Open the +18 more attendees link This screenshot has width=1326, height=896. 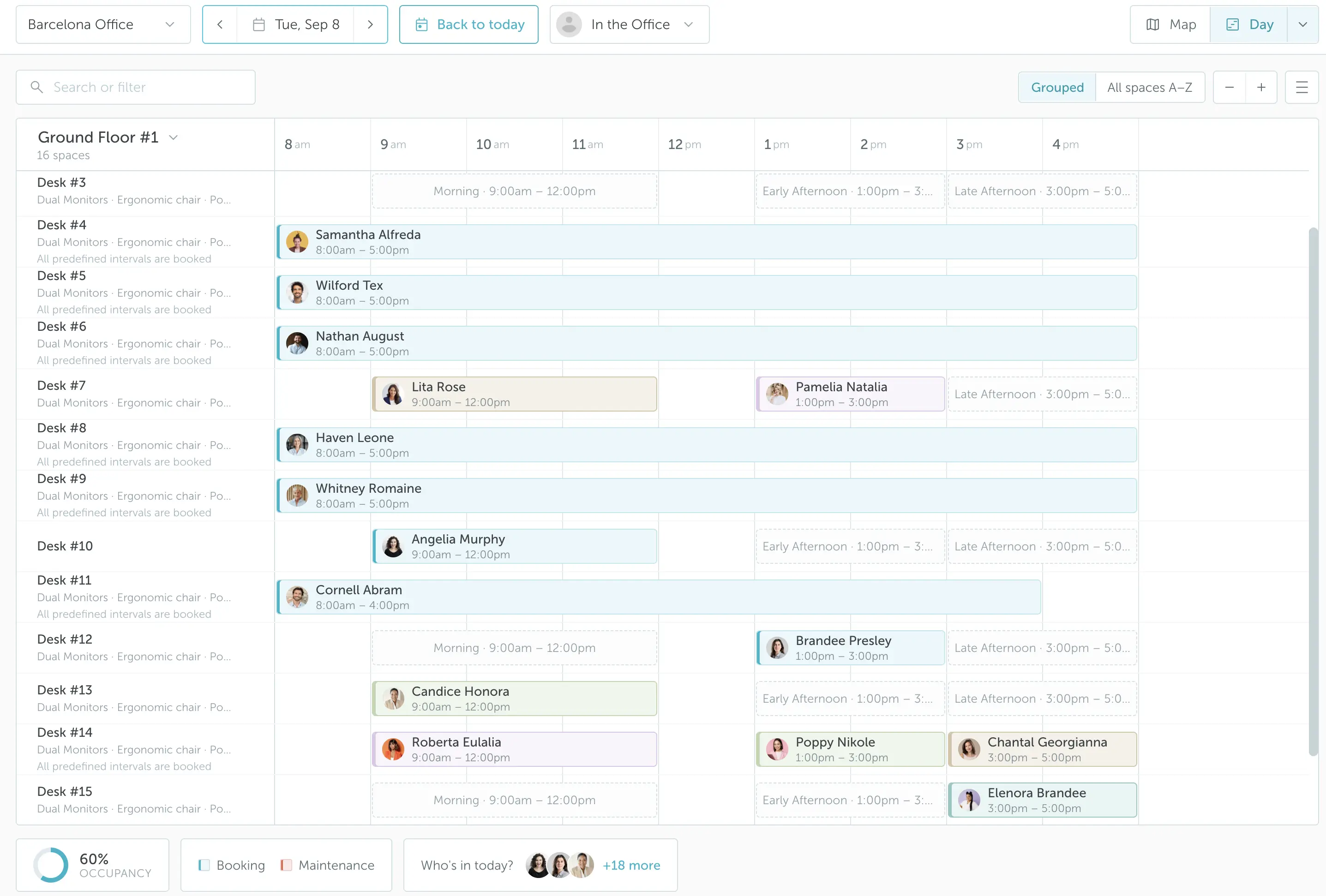(x=631, y=865)
